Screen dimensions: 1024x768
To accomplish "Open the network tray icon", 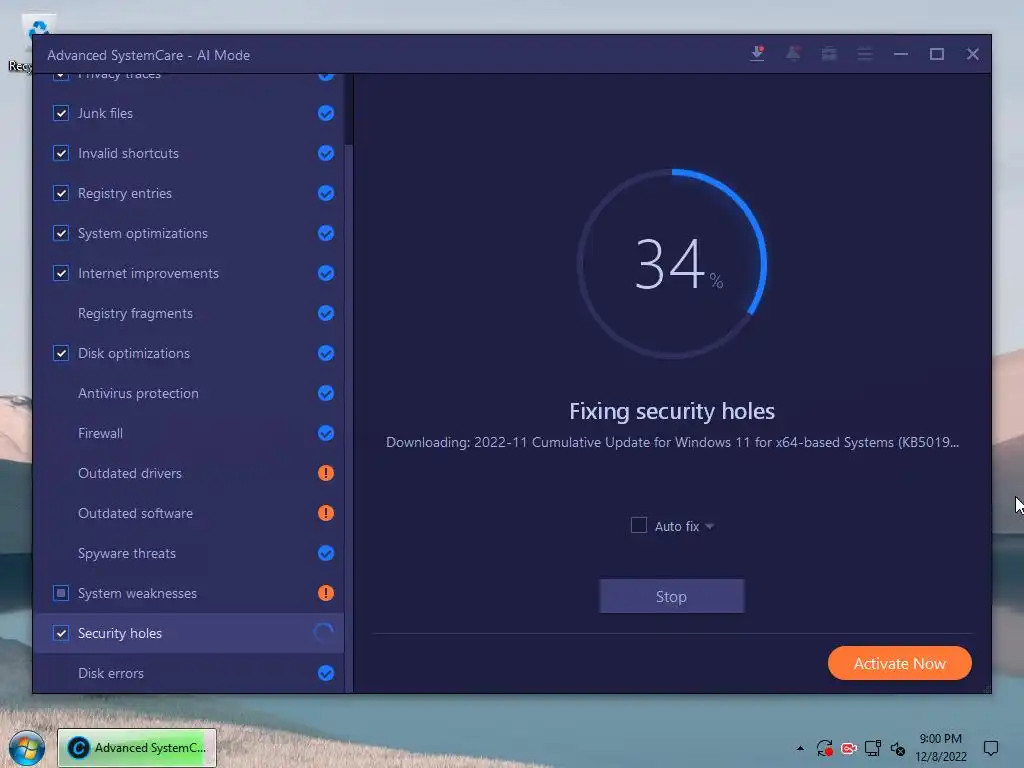I will [x=872, y=748].
